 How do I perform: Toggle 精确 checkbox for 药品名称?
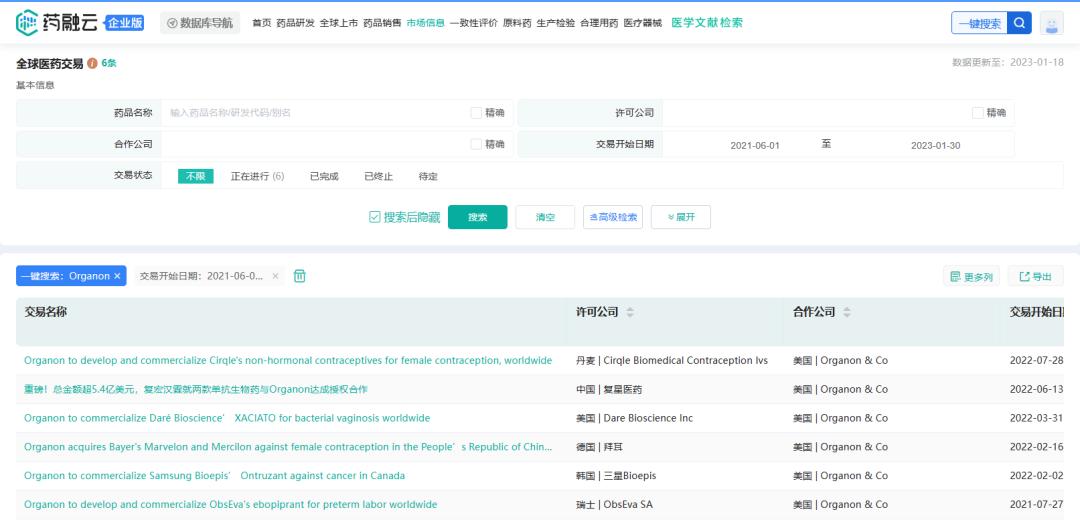click(476, 113)
